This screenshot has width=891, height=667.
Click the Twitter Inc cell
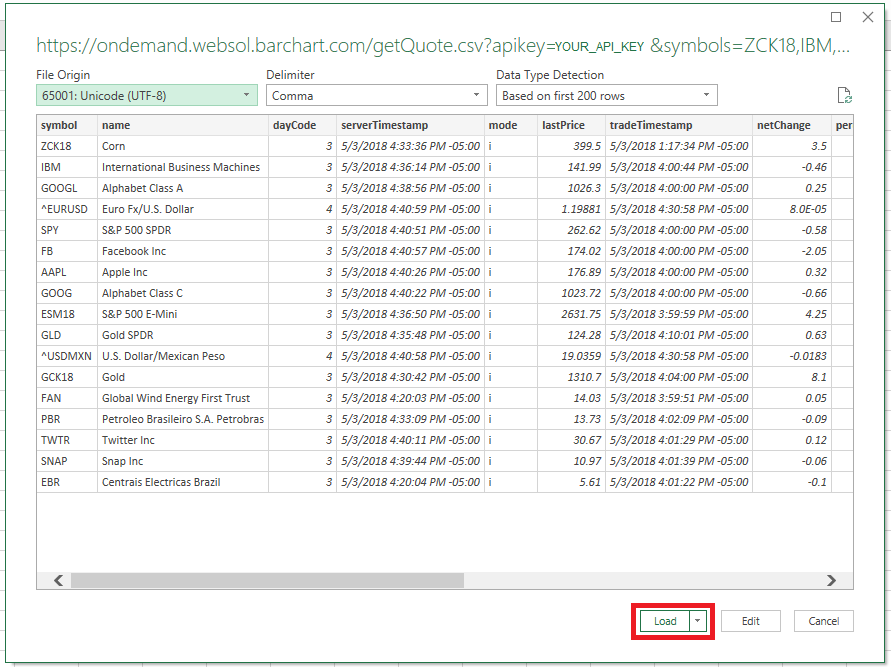pyautogui.click(x=182, y=440)
